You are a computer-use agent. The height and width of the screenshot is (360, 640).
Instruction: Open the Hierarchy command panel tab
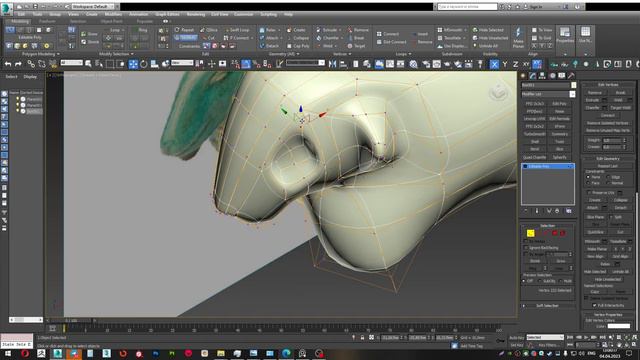point(542,76)
